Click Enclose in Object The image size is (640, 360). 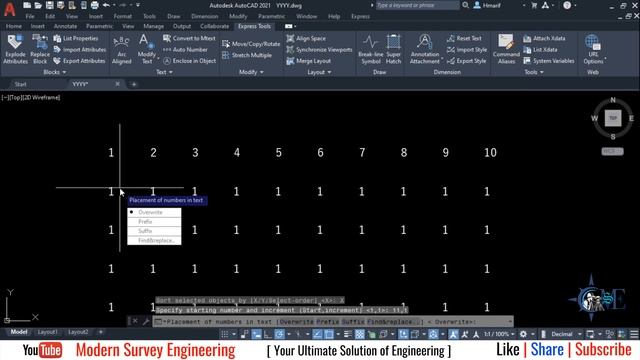189,61
